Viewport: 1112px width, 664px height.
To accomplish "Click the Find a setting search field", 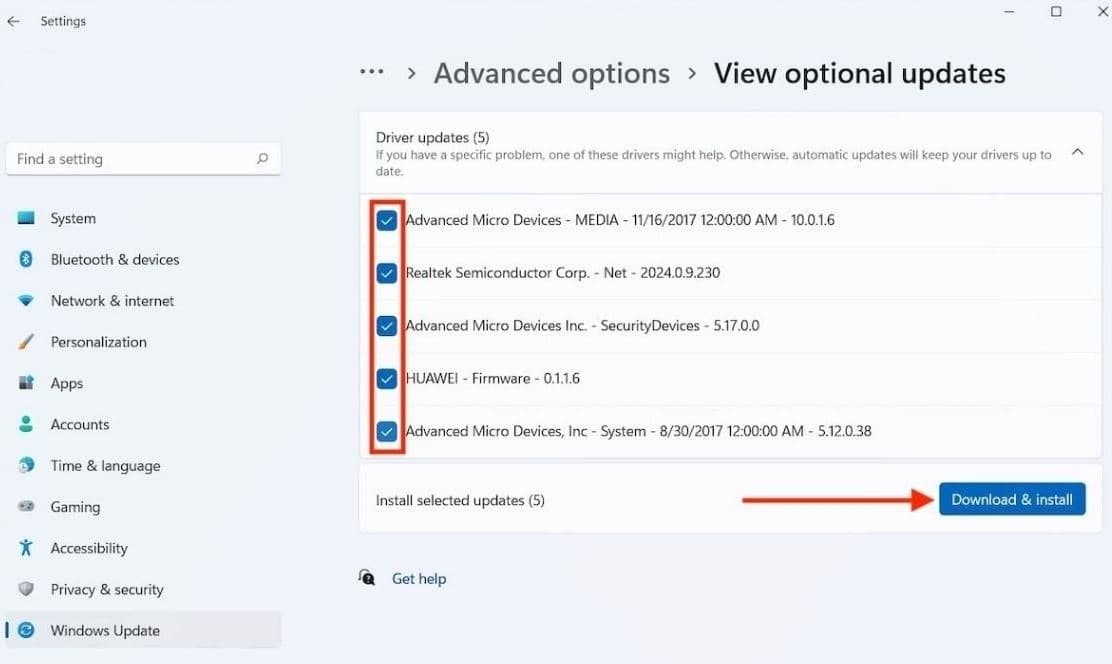I will coord(143,158).
